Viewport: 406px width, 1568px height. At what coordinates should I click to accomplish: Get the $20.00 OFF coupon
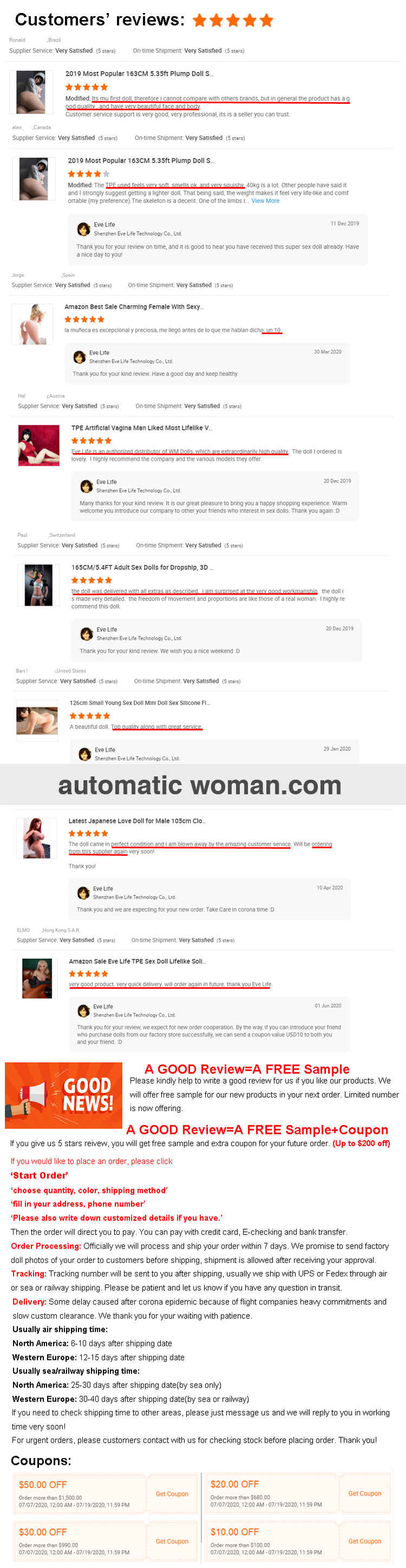click(364, 1493)
